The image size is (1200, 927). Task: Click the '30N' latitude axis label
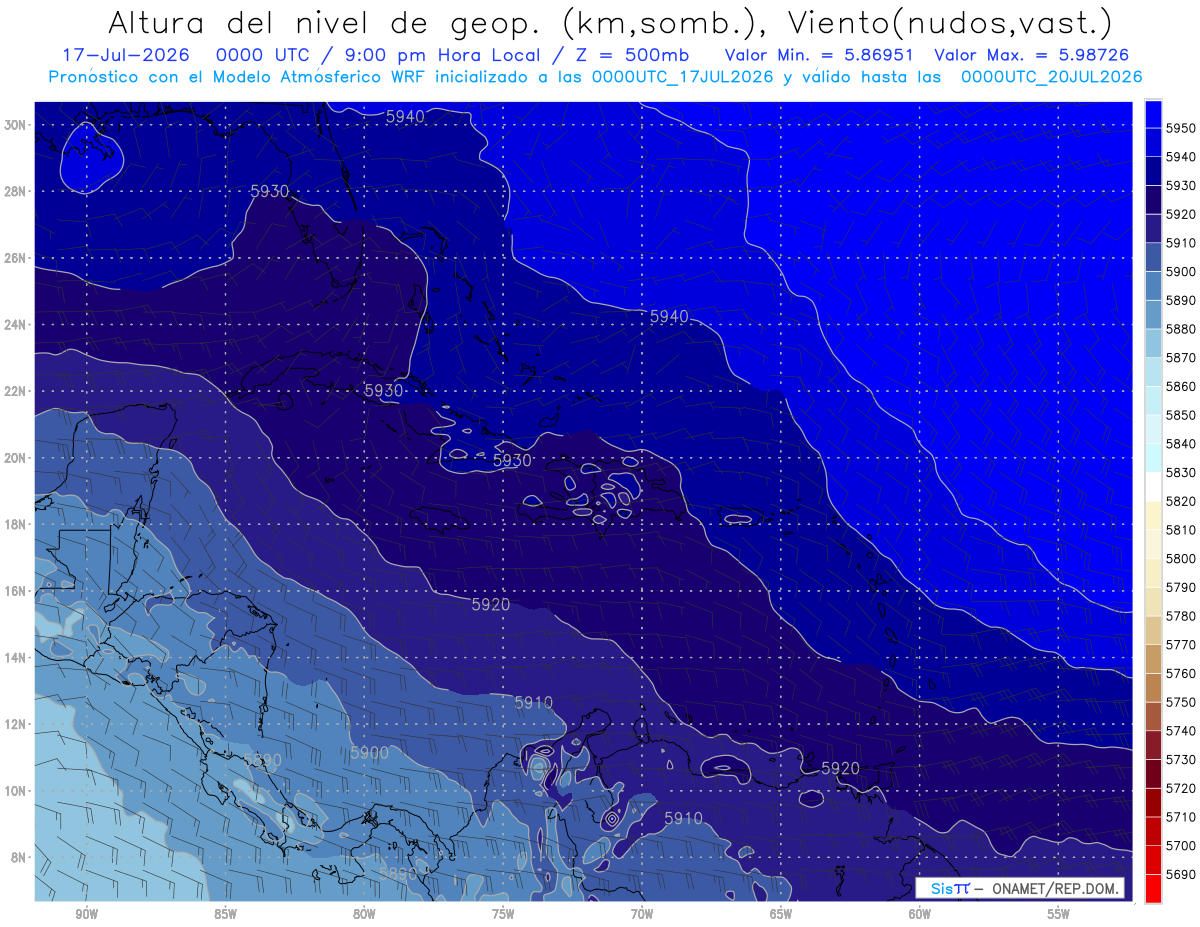click(16, 125)
